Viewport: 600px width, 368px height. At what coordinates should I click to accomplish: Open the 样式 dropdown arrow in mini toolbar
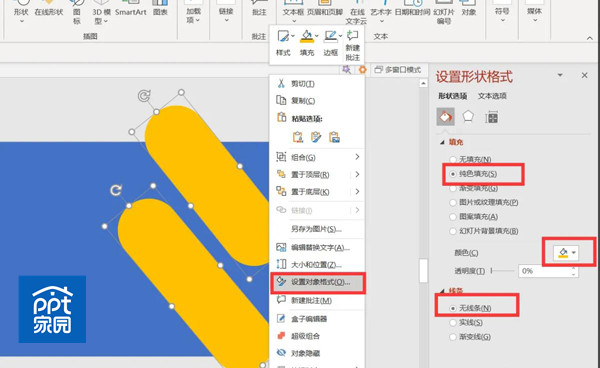[293, 36]
